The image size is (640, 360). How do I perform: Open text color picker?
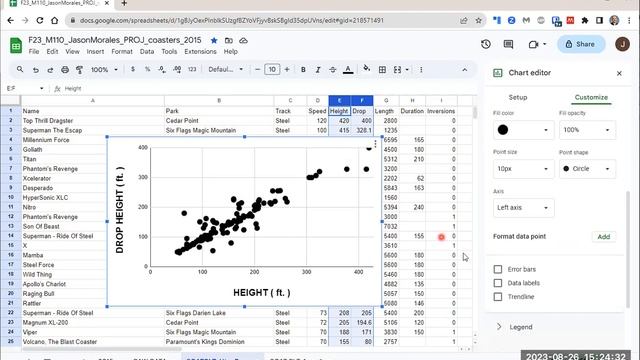(348, 70)
